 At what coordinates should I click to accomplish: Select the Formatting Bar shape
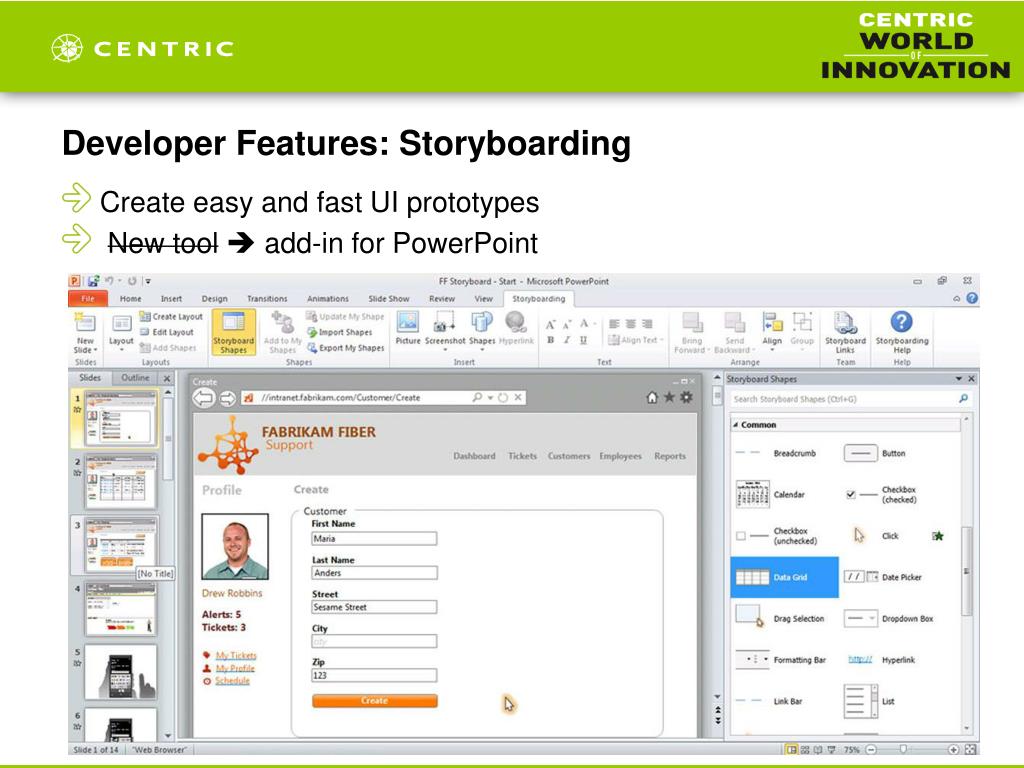780,660
